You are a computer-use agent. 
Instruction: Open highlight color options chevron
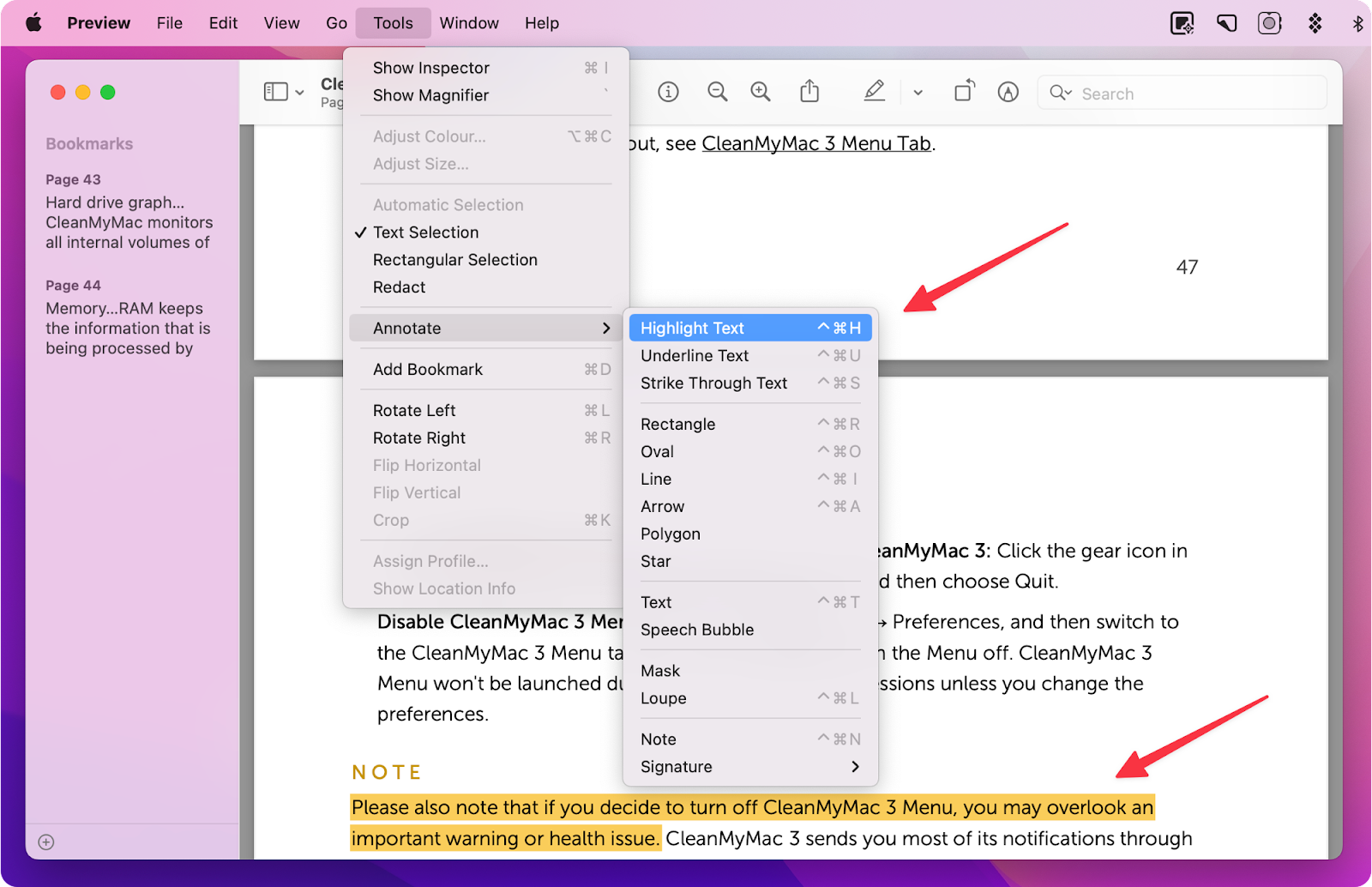pos(918,93)
